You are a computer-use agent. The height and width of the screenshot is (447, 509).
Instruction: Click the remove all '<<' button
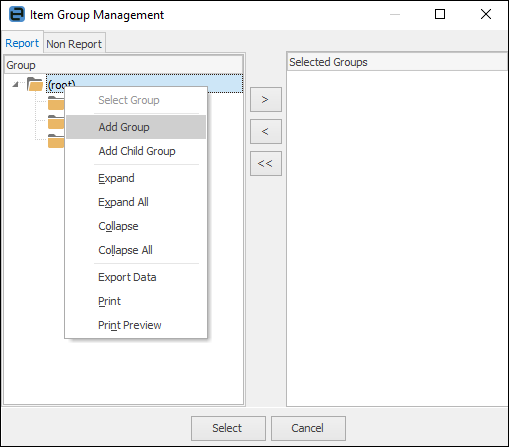click(266, 163)
